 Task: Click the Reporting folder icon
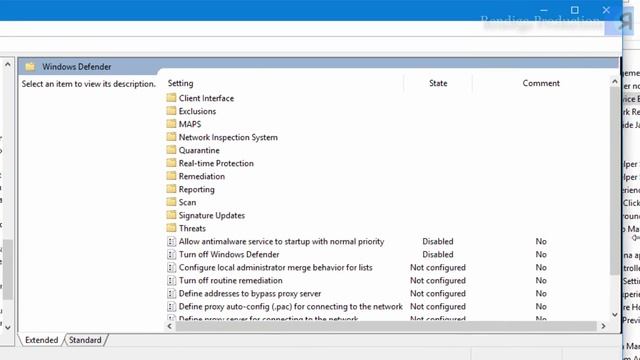pyautogui.click(x=171, y=189)
